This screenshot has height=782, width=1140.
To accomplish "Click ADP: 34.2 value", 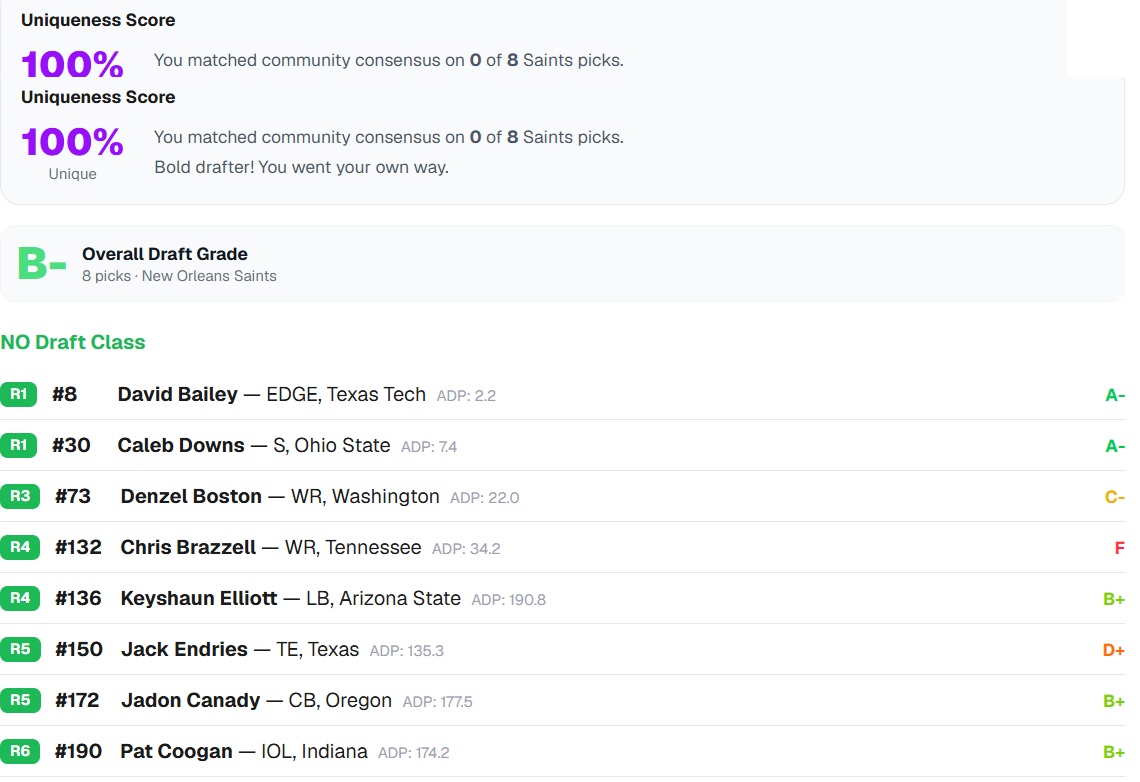I will [x=466, y=548].
